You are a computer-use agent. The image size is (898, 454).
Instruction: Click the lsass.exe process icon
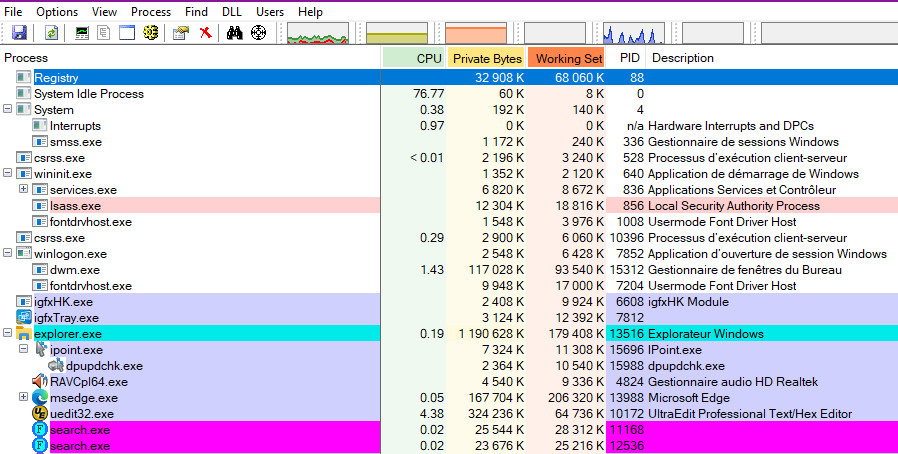[40, 206]
